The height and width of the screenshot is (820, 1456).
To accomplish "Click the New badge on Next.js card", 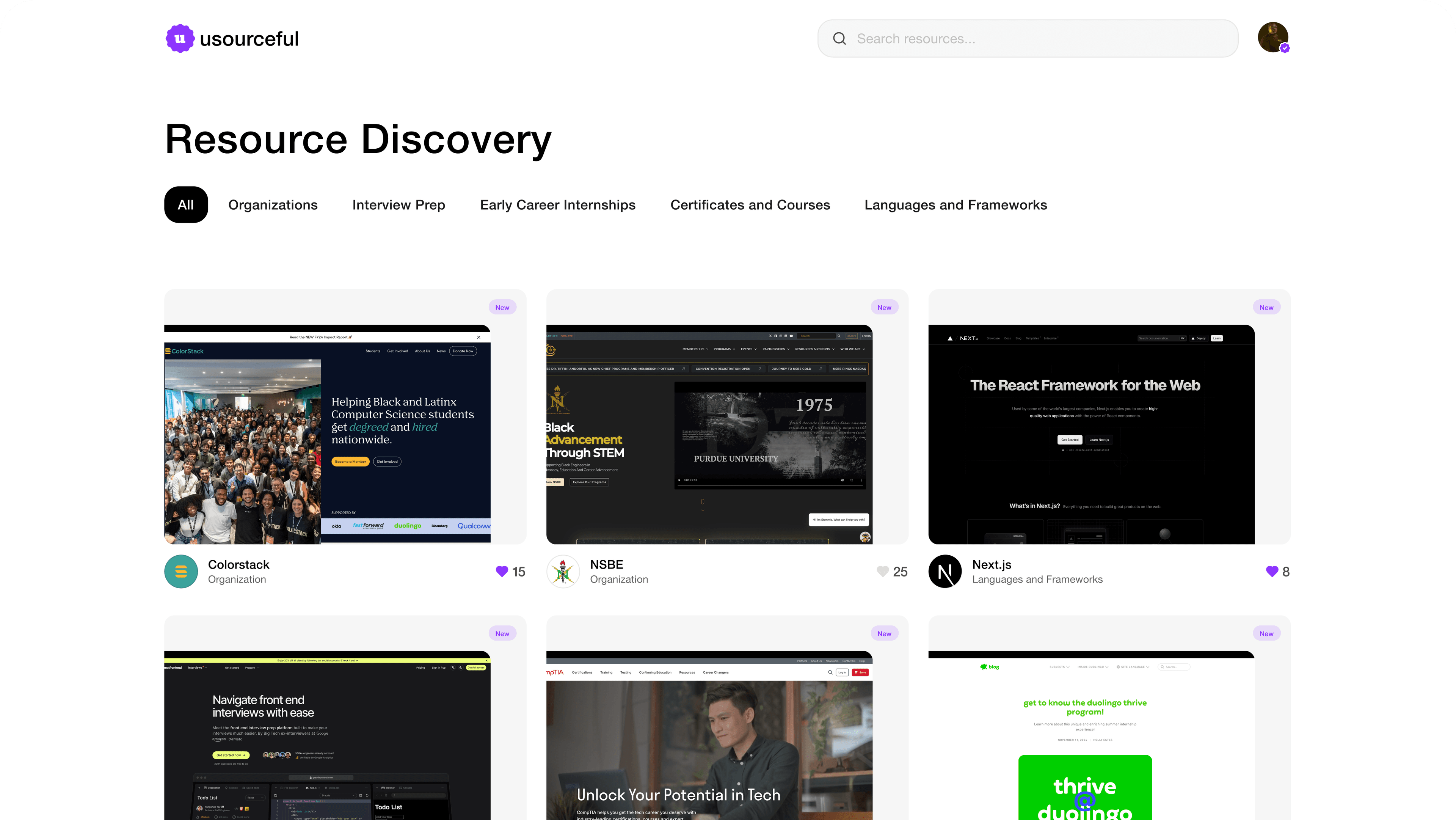I will (x=1266, y=307).
